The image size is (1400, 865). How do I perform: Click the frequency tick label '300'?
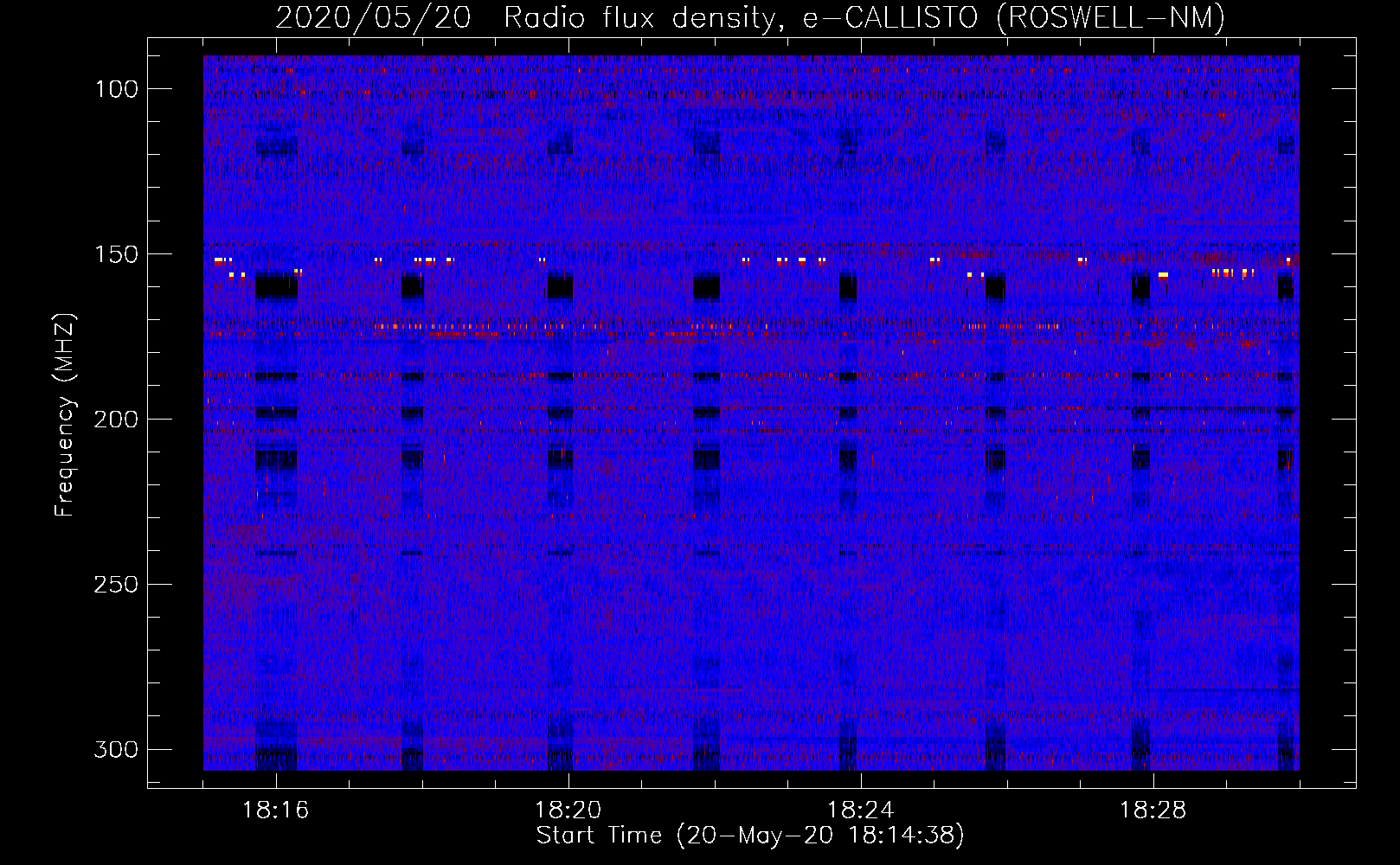pos(115,749)
